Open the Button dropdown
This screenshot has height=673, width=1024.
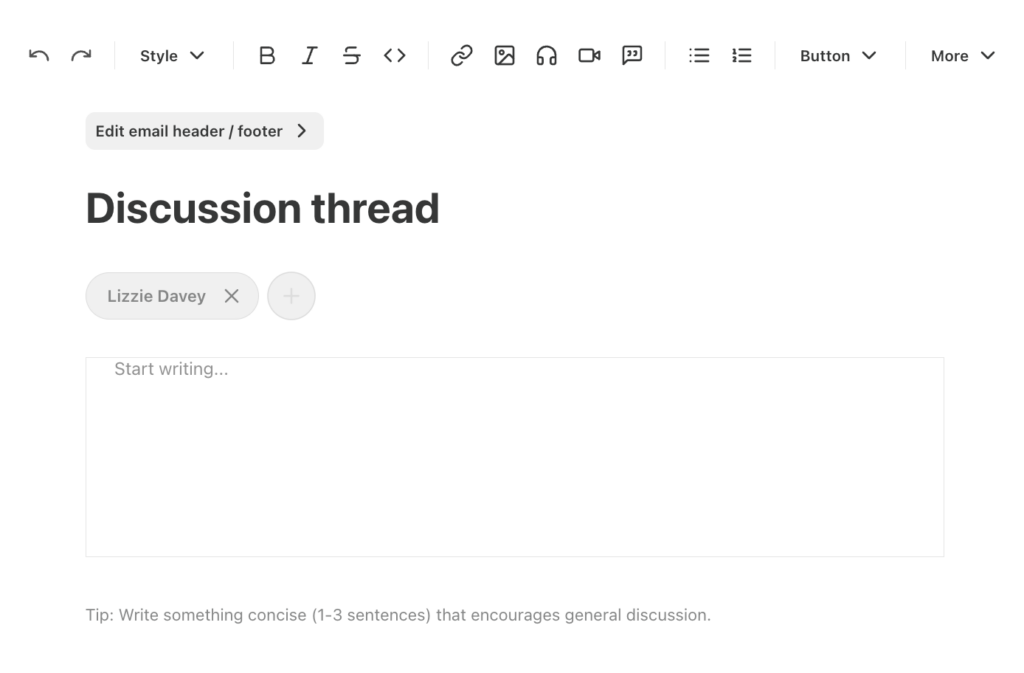(837, 56)
